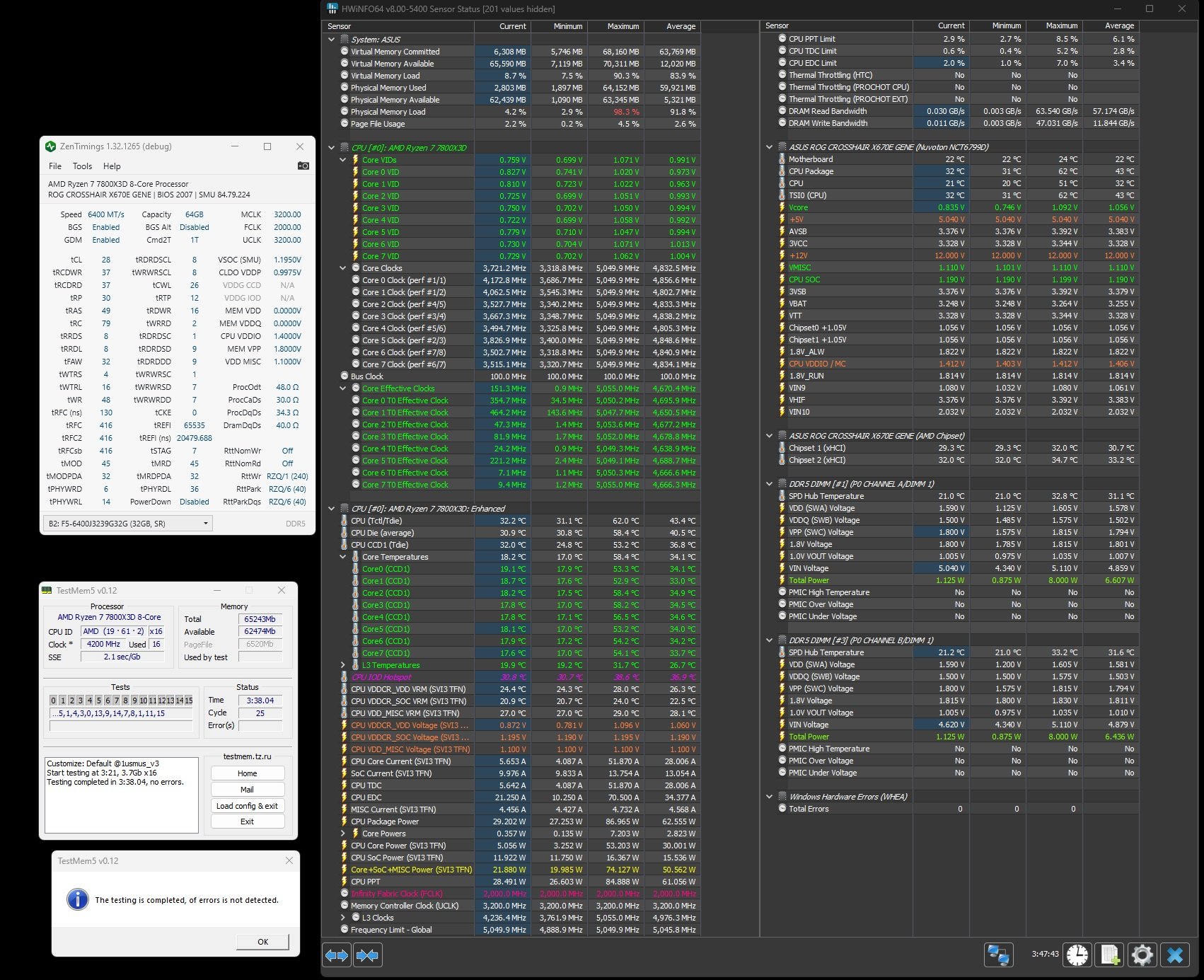This screenshot has height=980, width=1204.
Task: Click the clock icon beside the 3:47:43 timer
Action: (x=1077, y=955)
